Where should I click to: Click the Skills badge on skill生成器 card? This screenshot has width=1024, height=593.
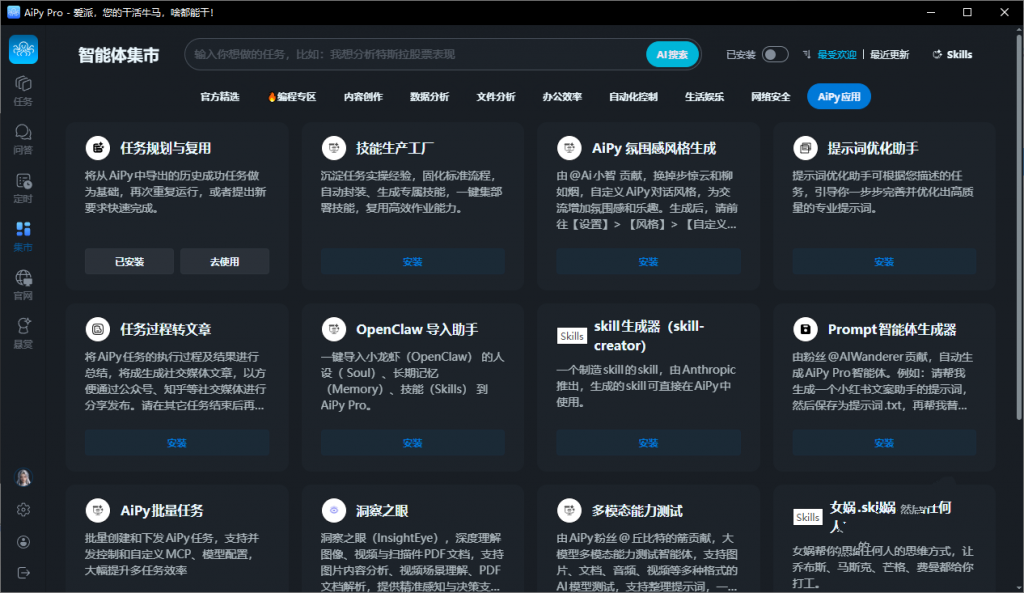click(571, 336)
